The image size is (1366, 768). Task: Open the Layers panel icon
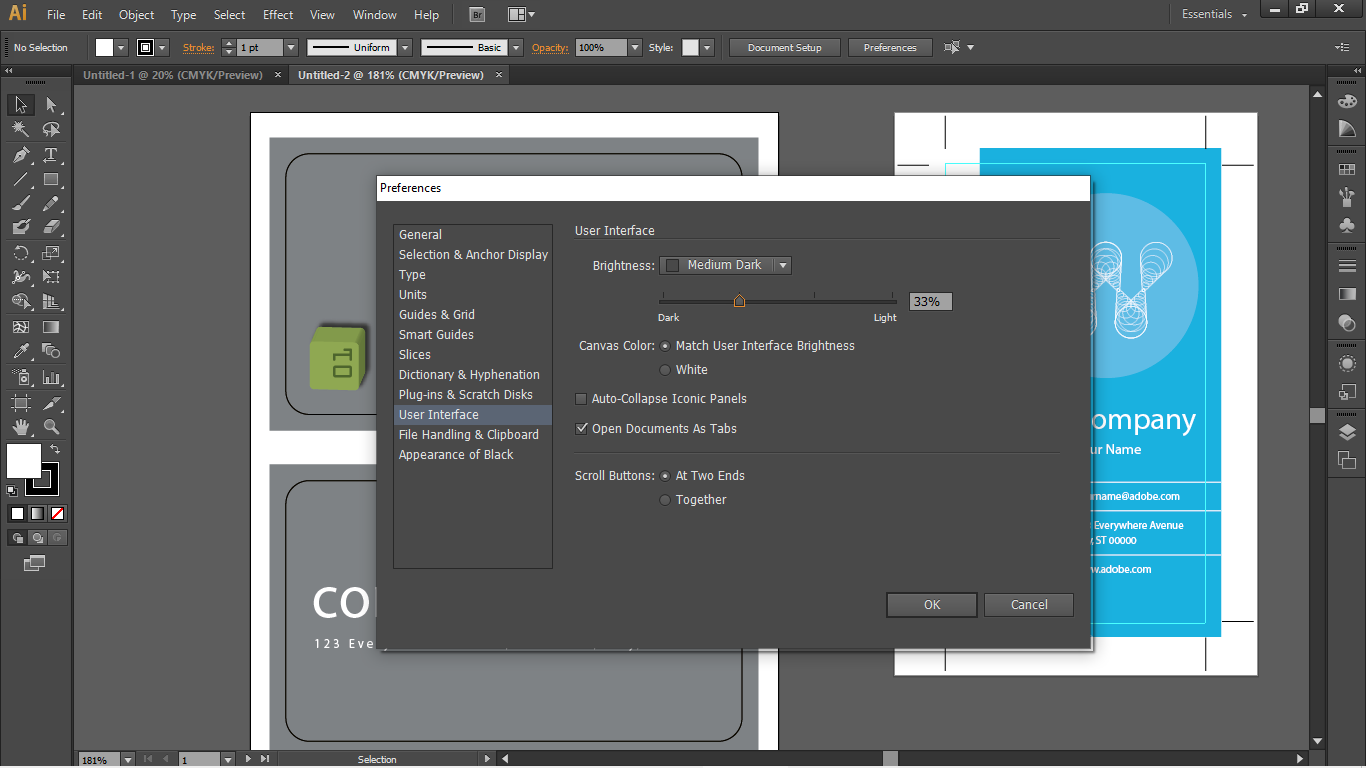click(1347, 433)
